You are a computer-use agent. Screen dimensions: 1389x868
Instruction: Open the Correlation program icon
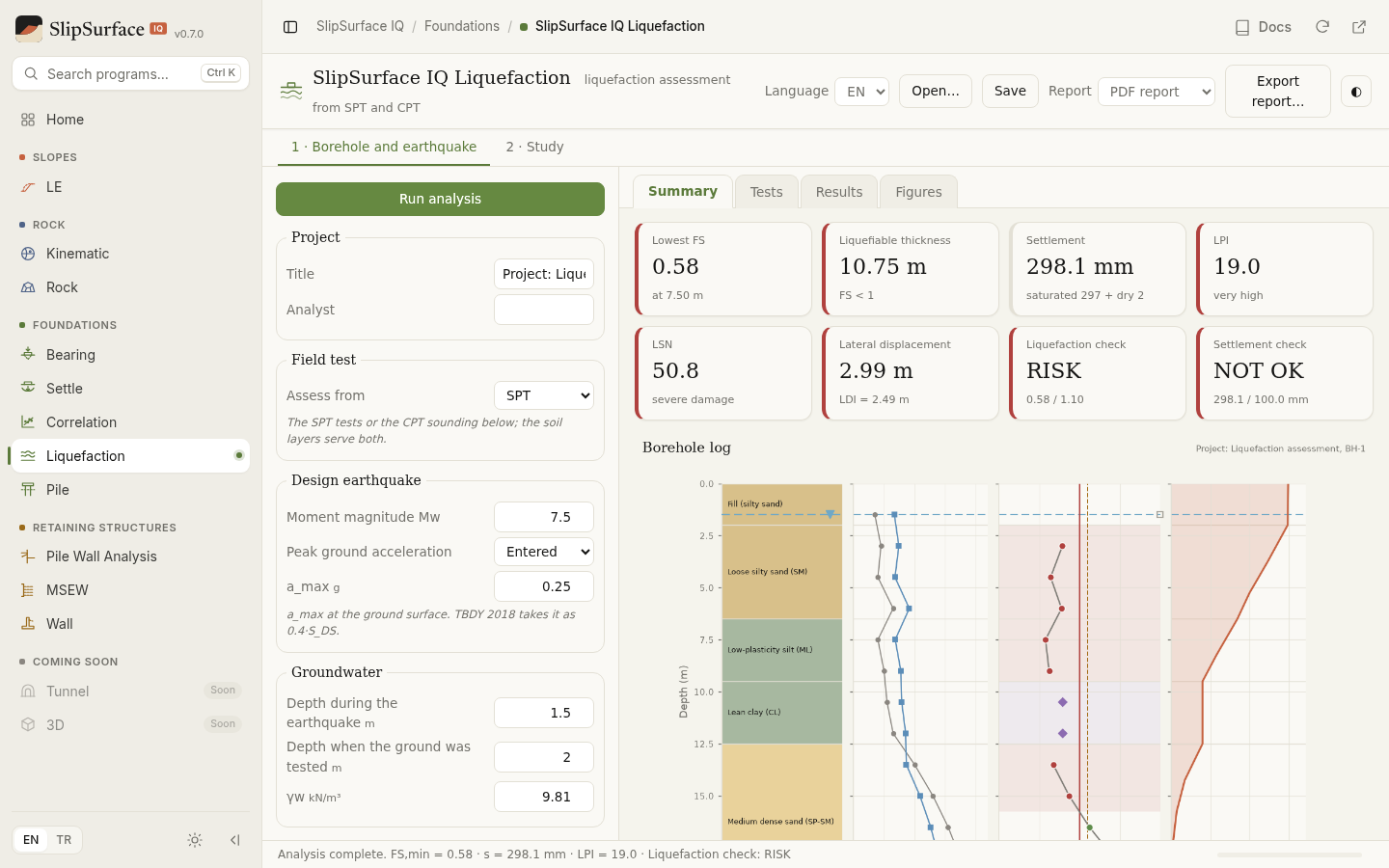pyautogui.click(x=28, y=422)
